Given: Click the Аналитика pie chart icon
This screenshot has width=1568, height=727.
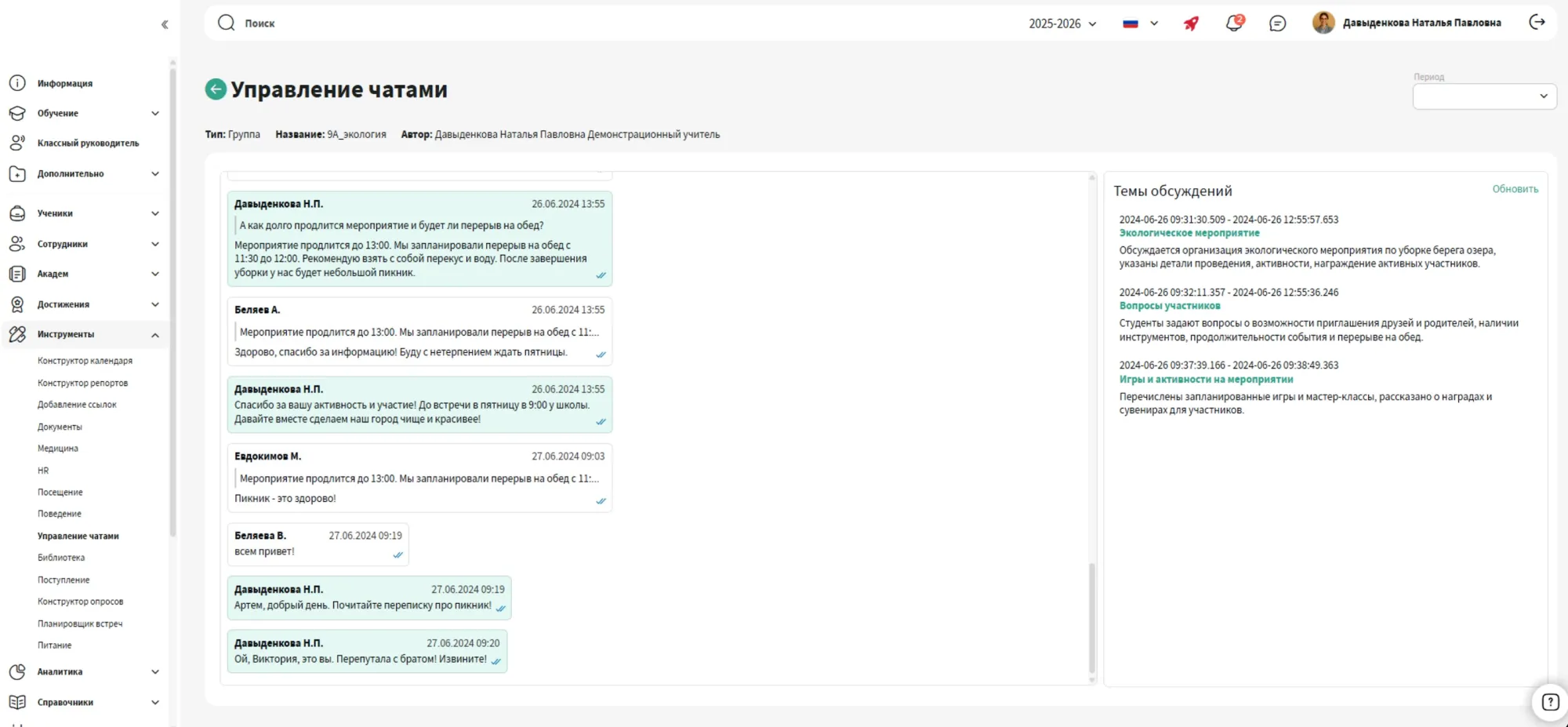Looking at the screenshot, I should click(17, 672).
